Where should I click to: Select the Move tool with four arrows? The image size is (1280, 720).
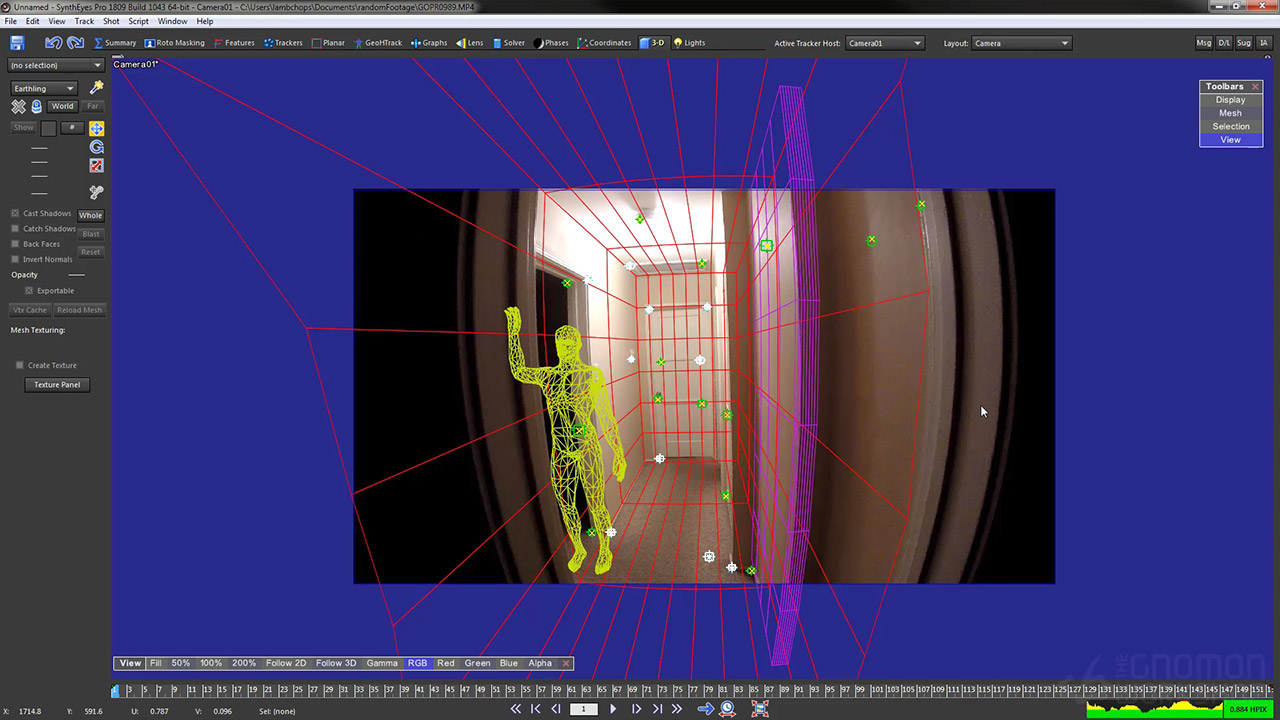pyautogui.click(x=97, y=128)
